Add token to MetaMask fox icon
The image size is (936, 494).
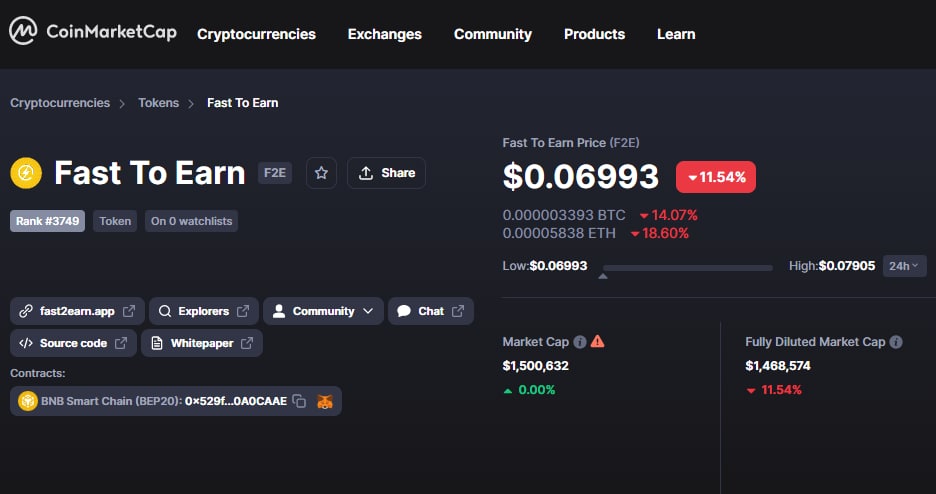(324, 401)
